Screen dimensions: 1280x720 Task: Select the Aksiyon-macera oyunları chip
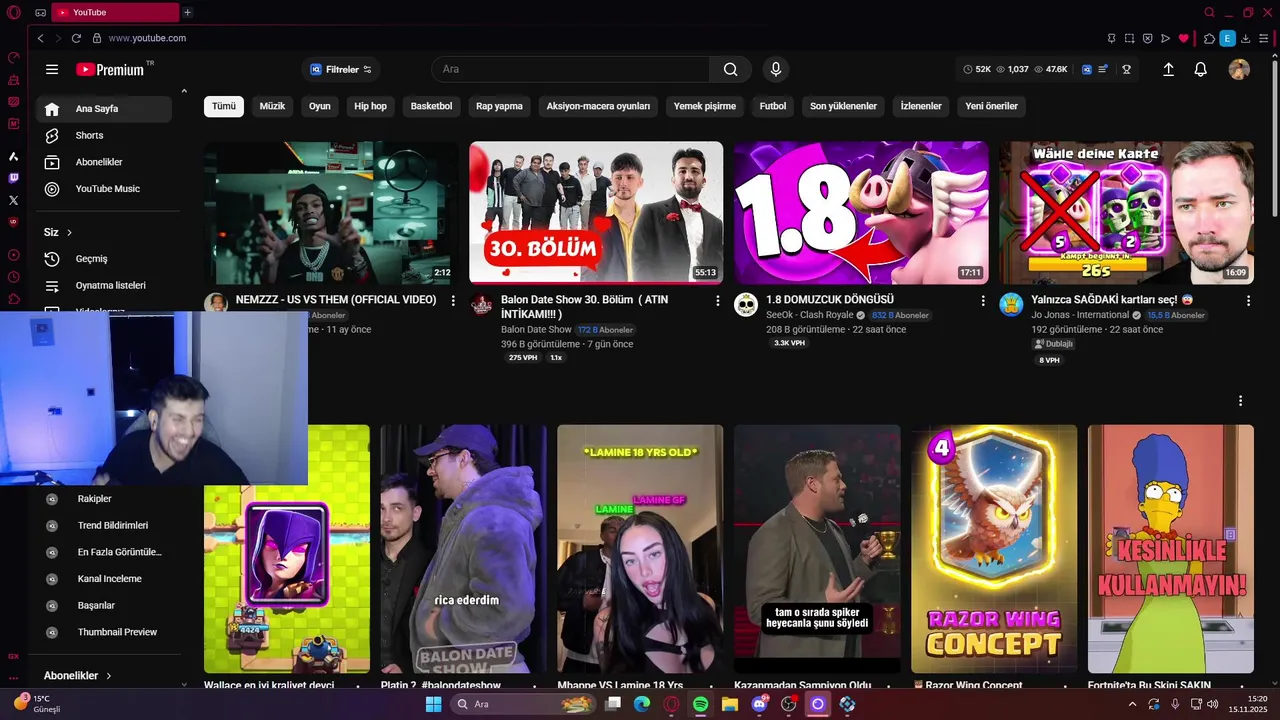tap(598, 106)
